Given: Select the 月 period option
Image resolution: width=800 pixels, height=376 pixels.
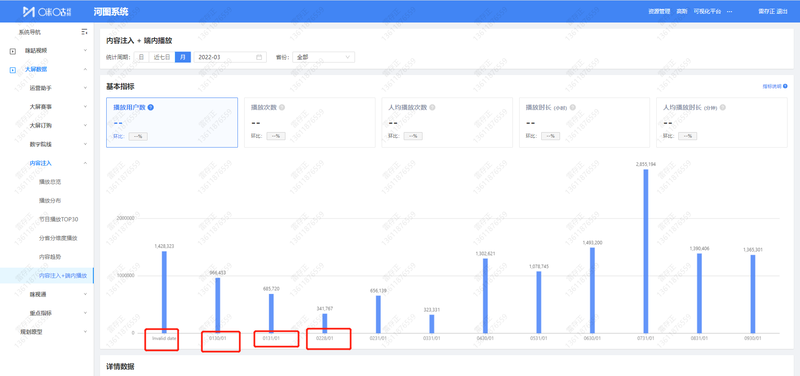Looking at the screenshot, I should [183, 57].
